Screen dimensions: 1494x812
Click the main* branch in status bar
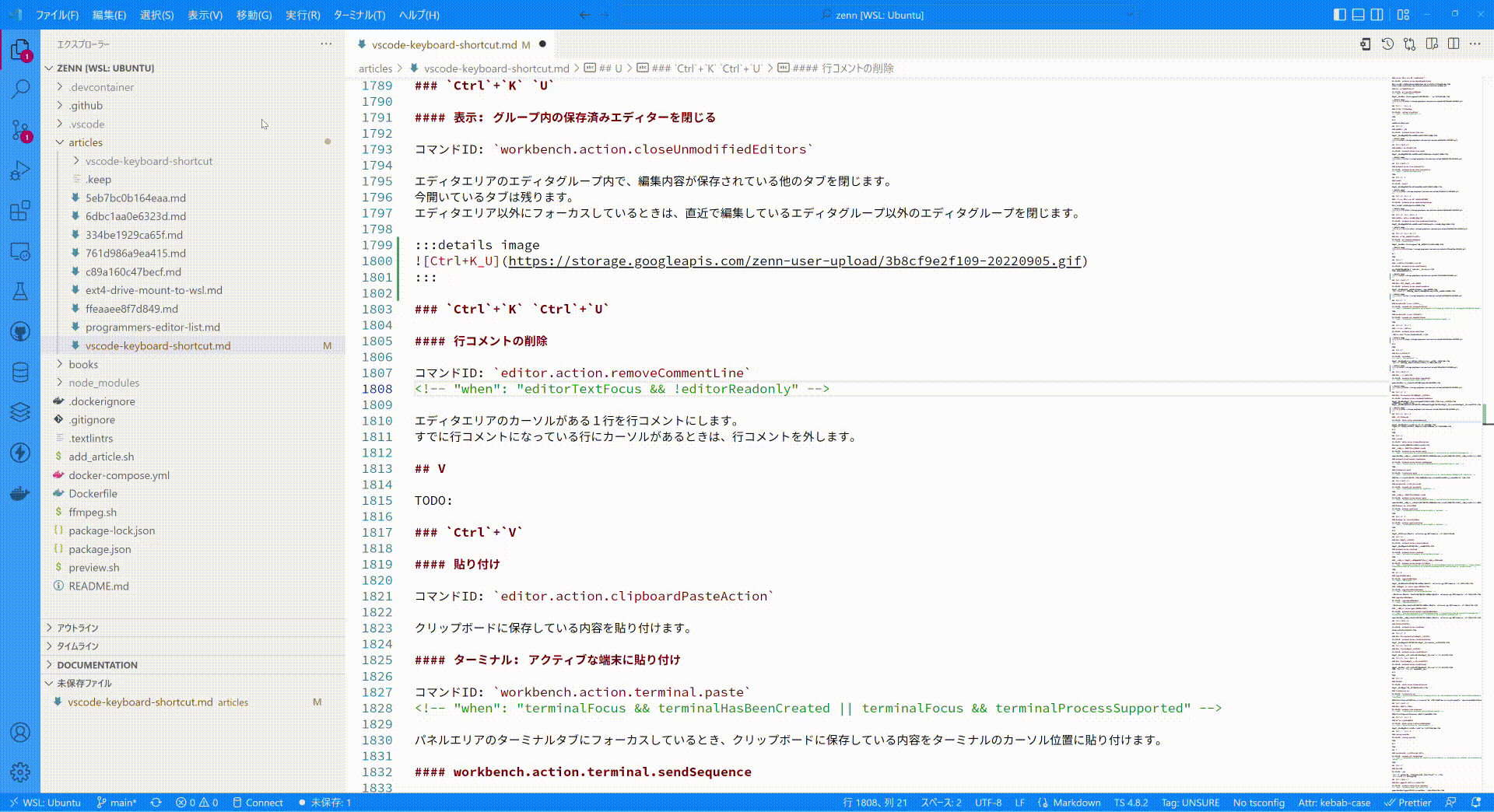[x=116, y=803]
